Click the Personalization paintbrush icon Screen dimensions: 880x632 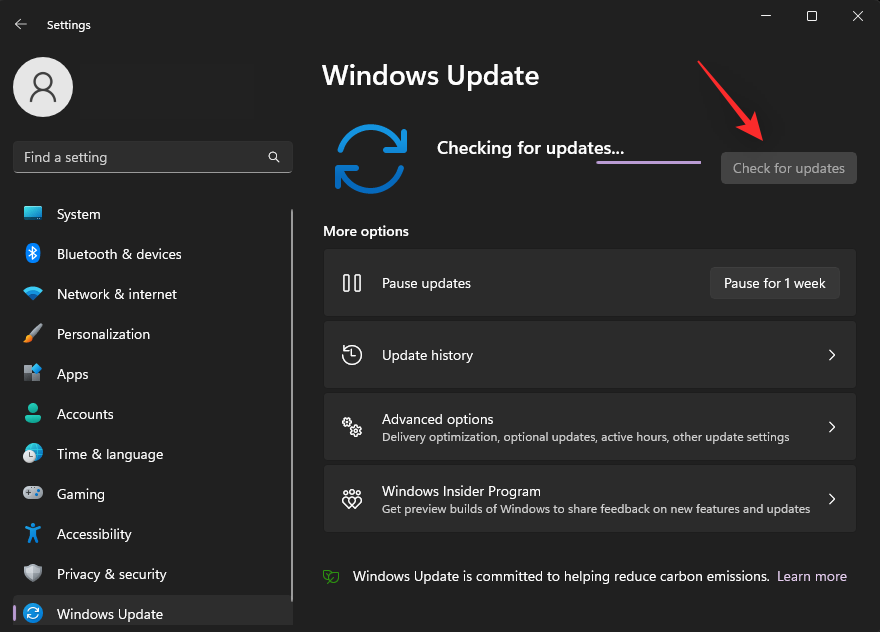[33, 333]
